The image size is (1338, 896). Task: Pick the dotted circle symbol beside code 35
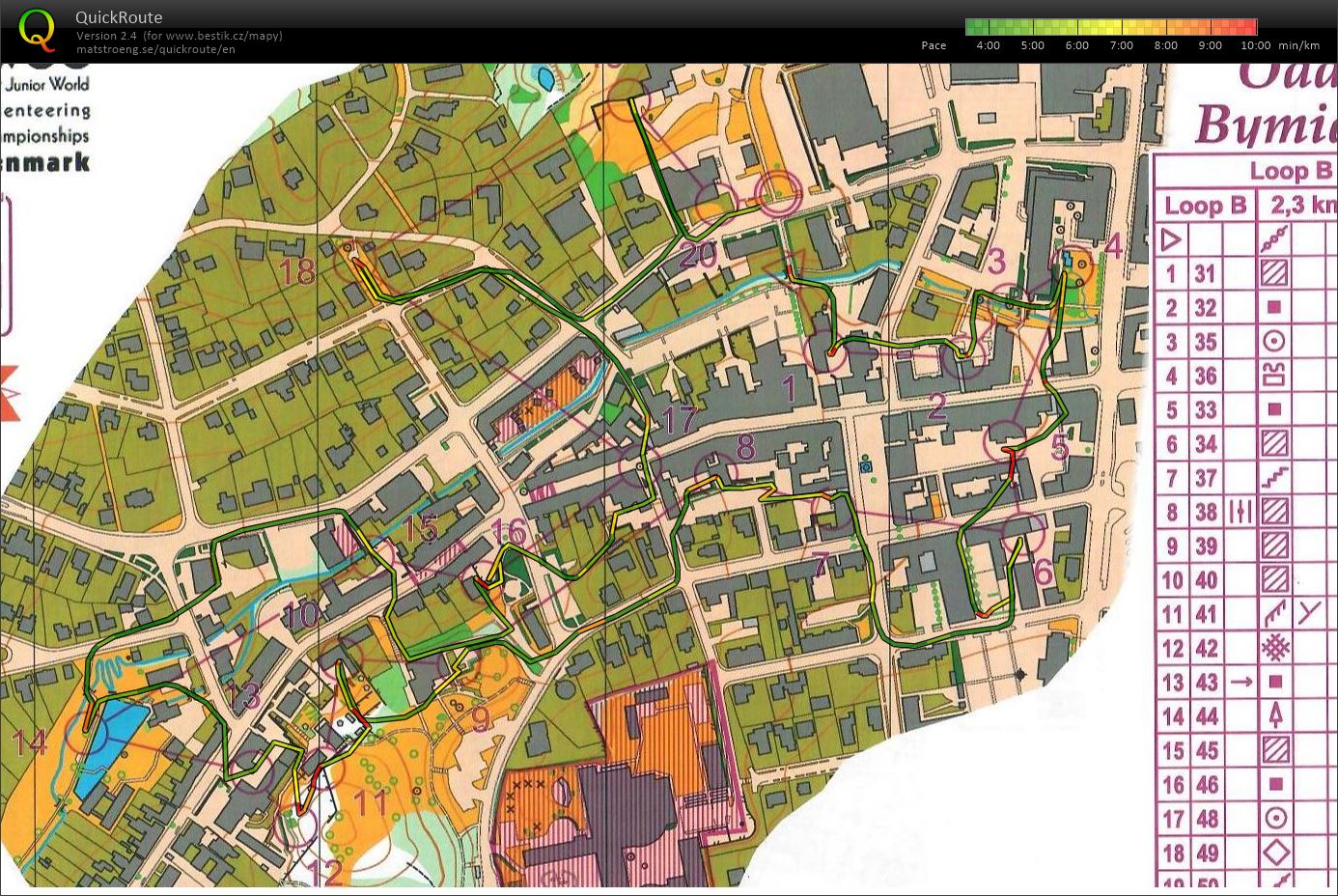coord(1274,341)
